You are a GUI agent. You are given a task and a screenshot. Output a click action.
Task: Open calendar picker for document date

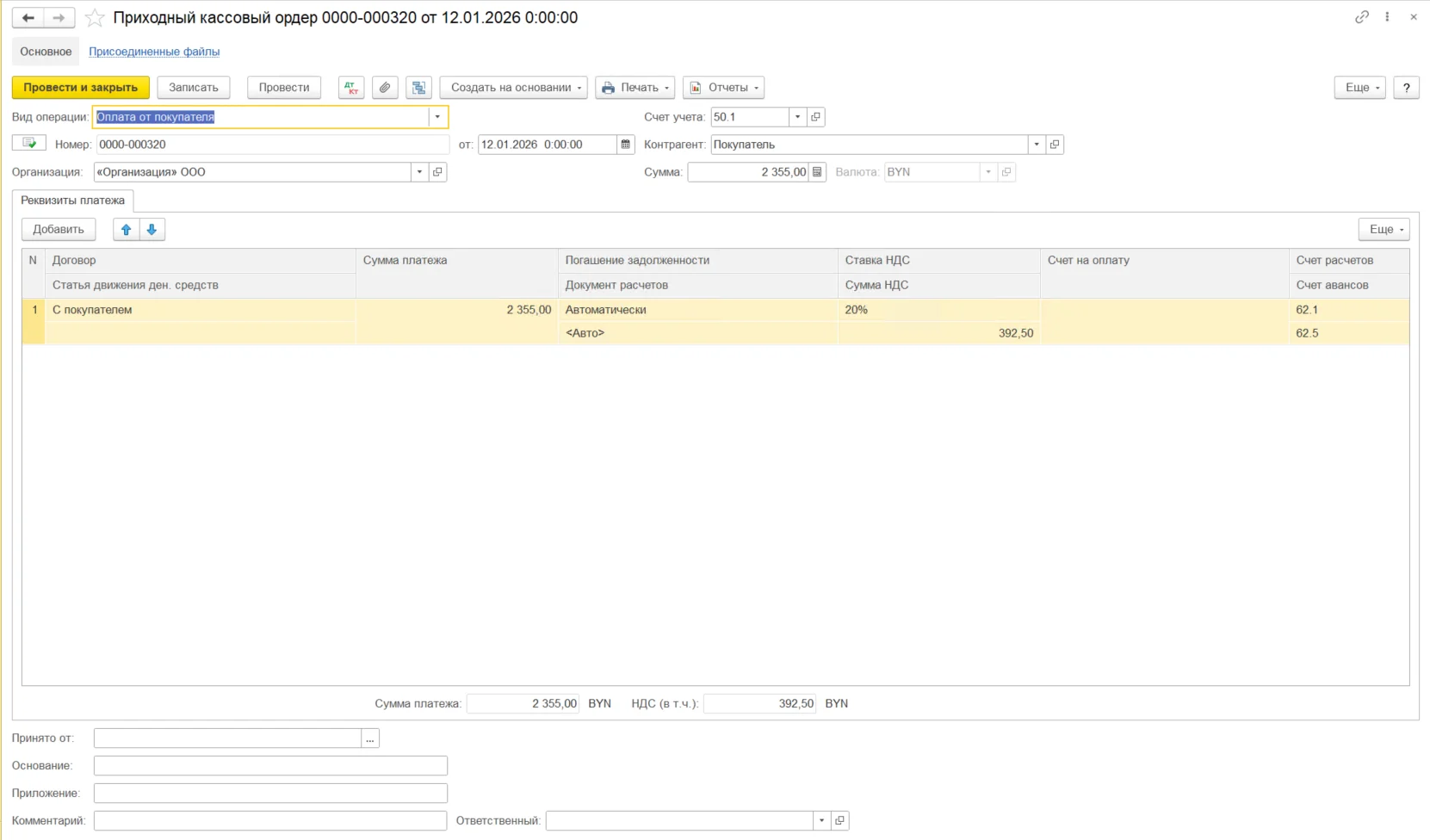pyautogui.click(x=626, y=145)
